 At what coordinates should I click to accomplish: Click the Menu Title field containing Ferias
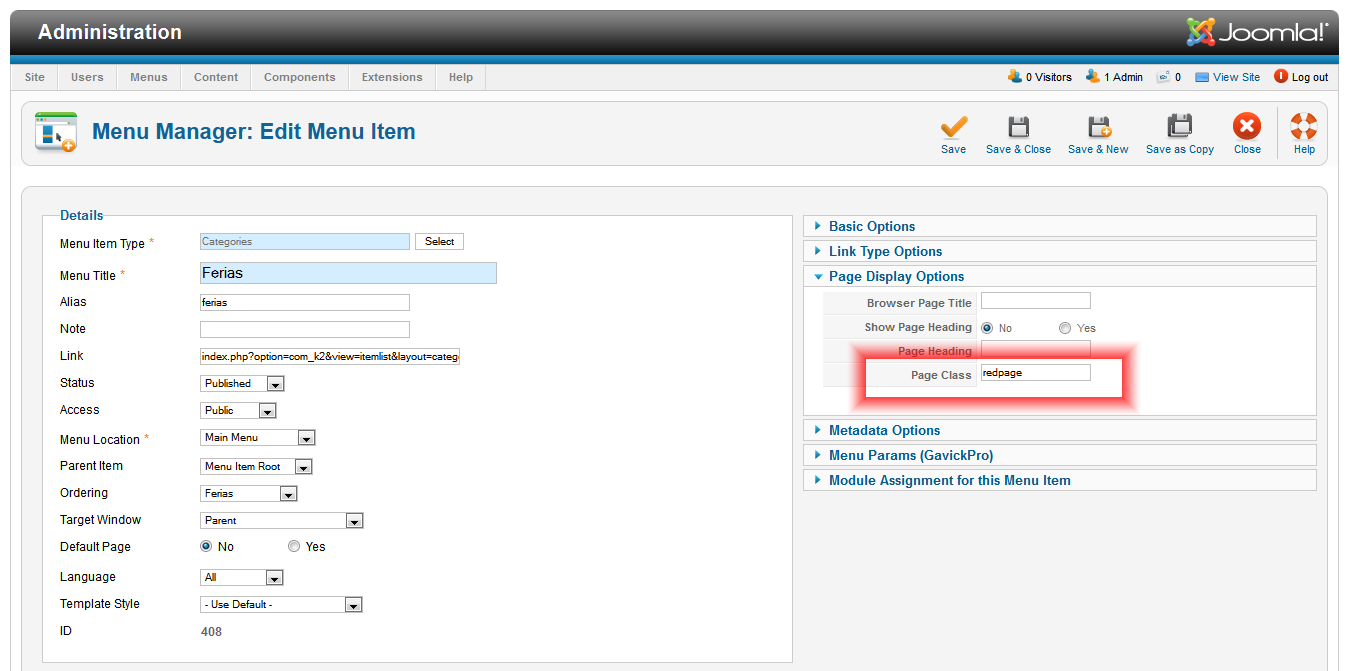[348, 273]
